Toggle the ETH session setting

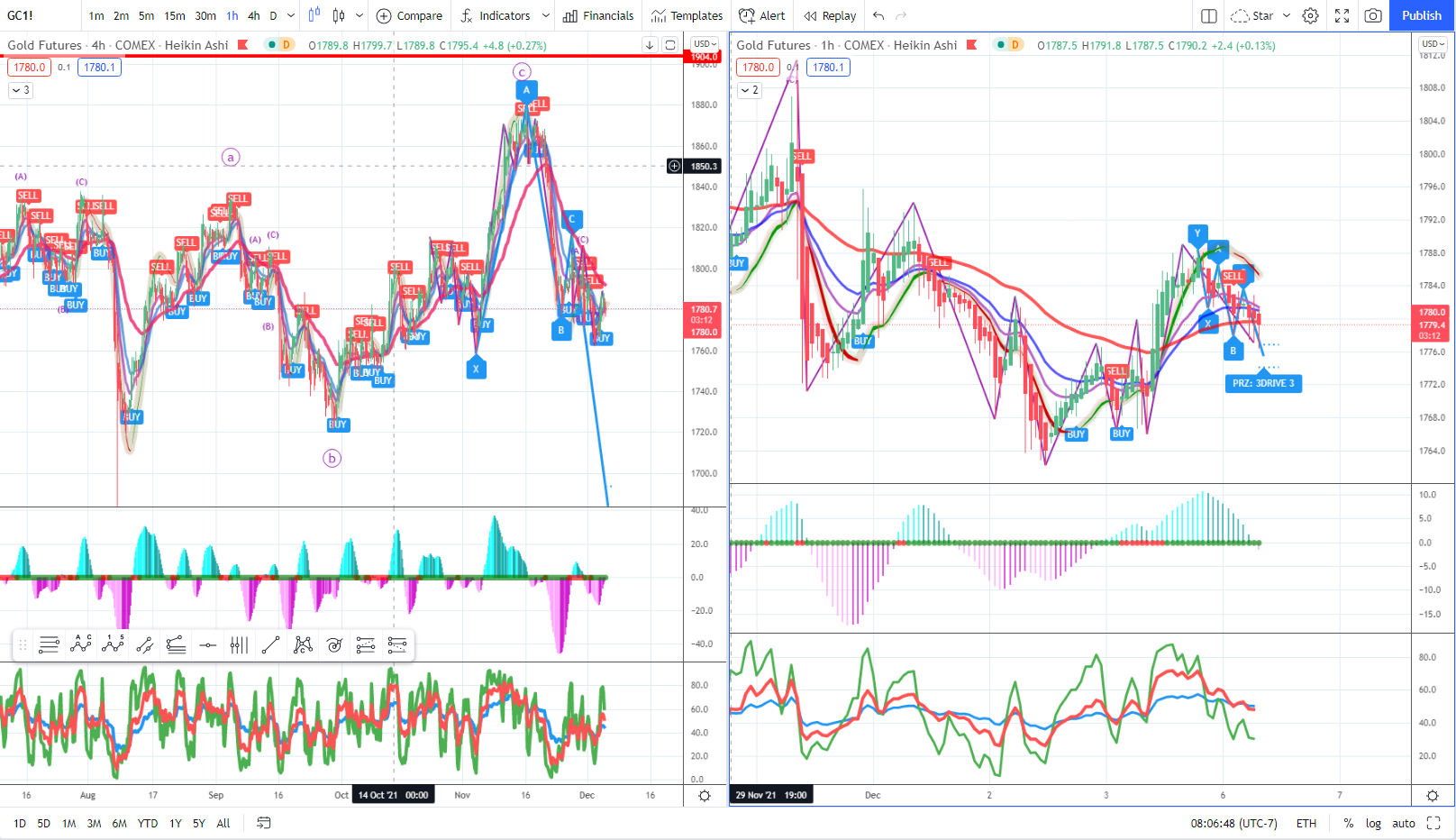1306,823
